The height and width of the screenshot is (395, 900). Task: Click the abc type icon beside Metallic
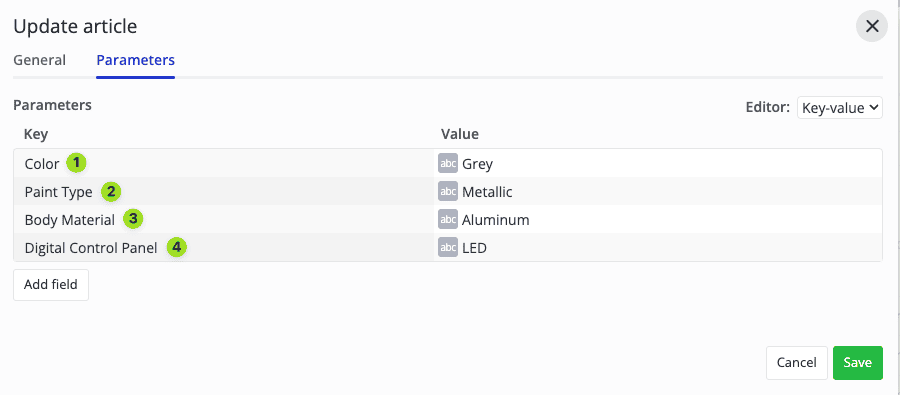(448, 191)
